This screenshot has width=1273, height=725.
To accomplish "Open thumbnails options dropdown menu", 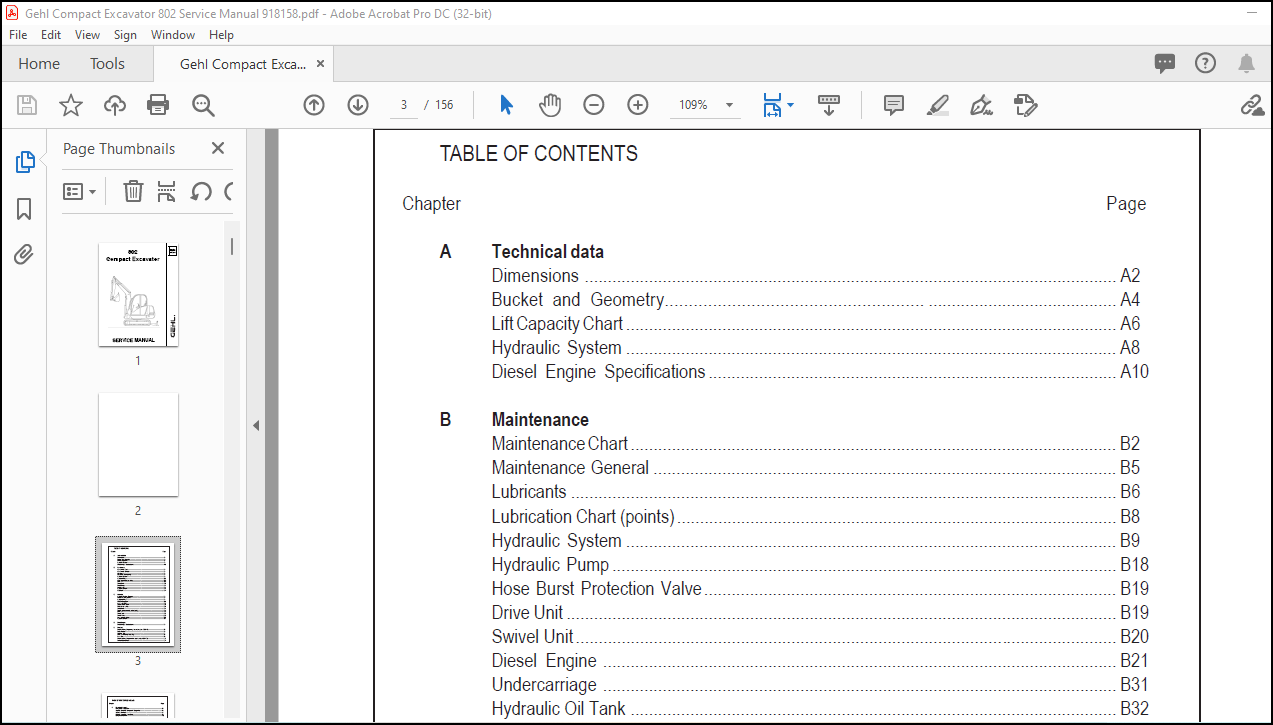I will pos(80,191).
